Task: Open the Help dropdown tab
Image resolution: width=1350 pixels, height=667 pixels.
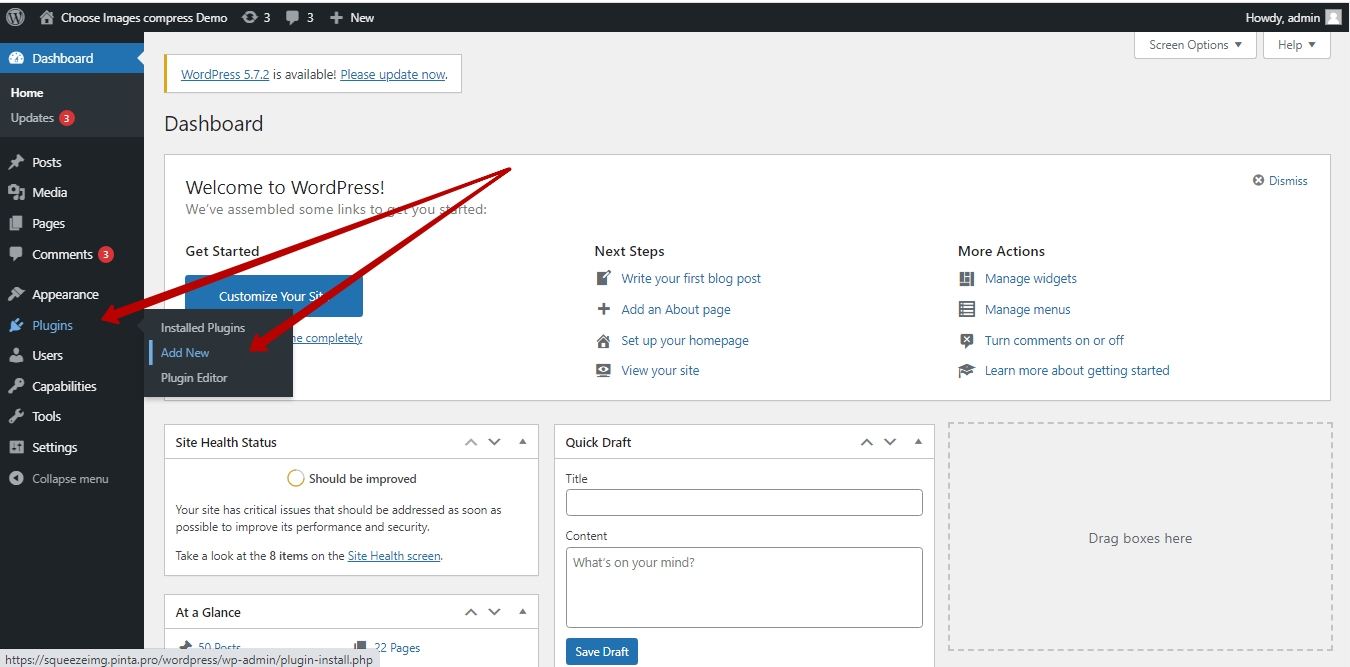Action: pos(1297,45)
